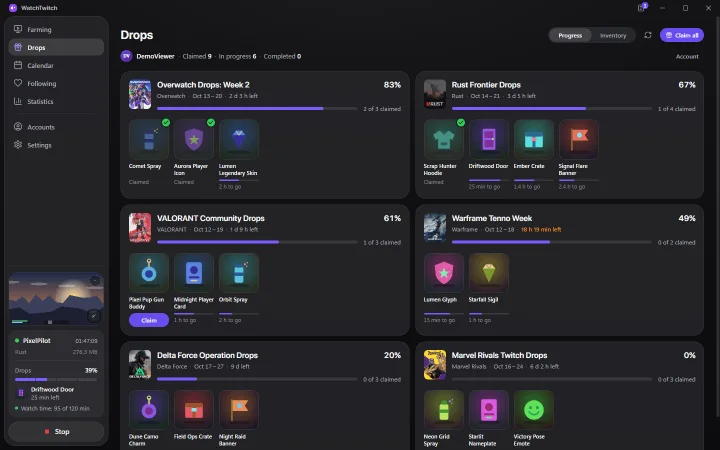Click the Marvel Rivals game cover thumbnail
This screenshot has width=720, height=450.
(435, 365)
